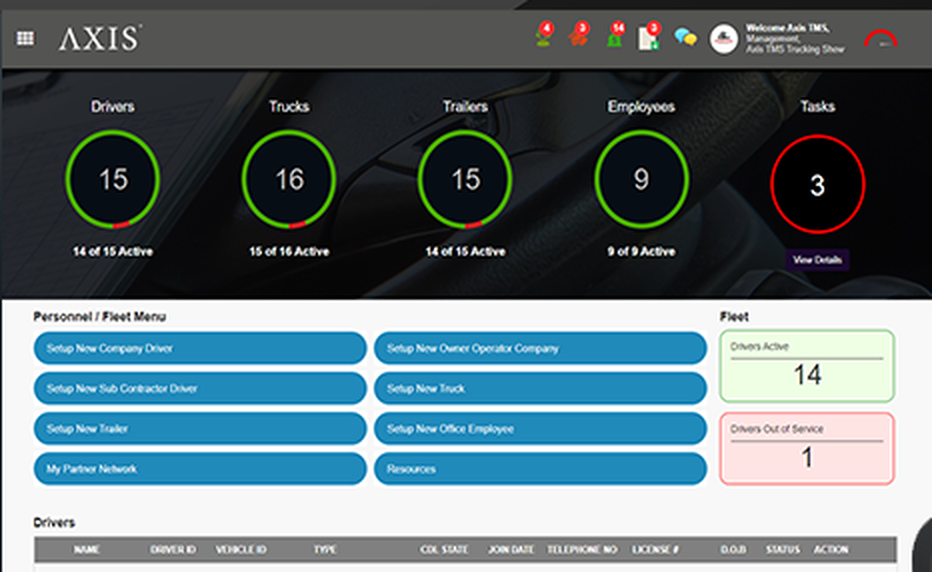Click the red gauge icon in header
This screenshot has width=932, height=572.
881,39
